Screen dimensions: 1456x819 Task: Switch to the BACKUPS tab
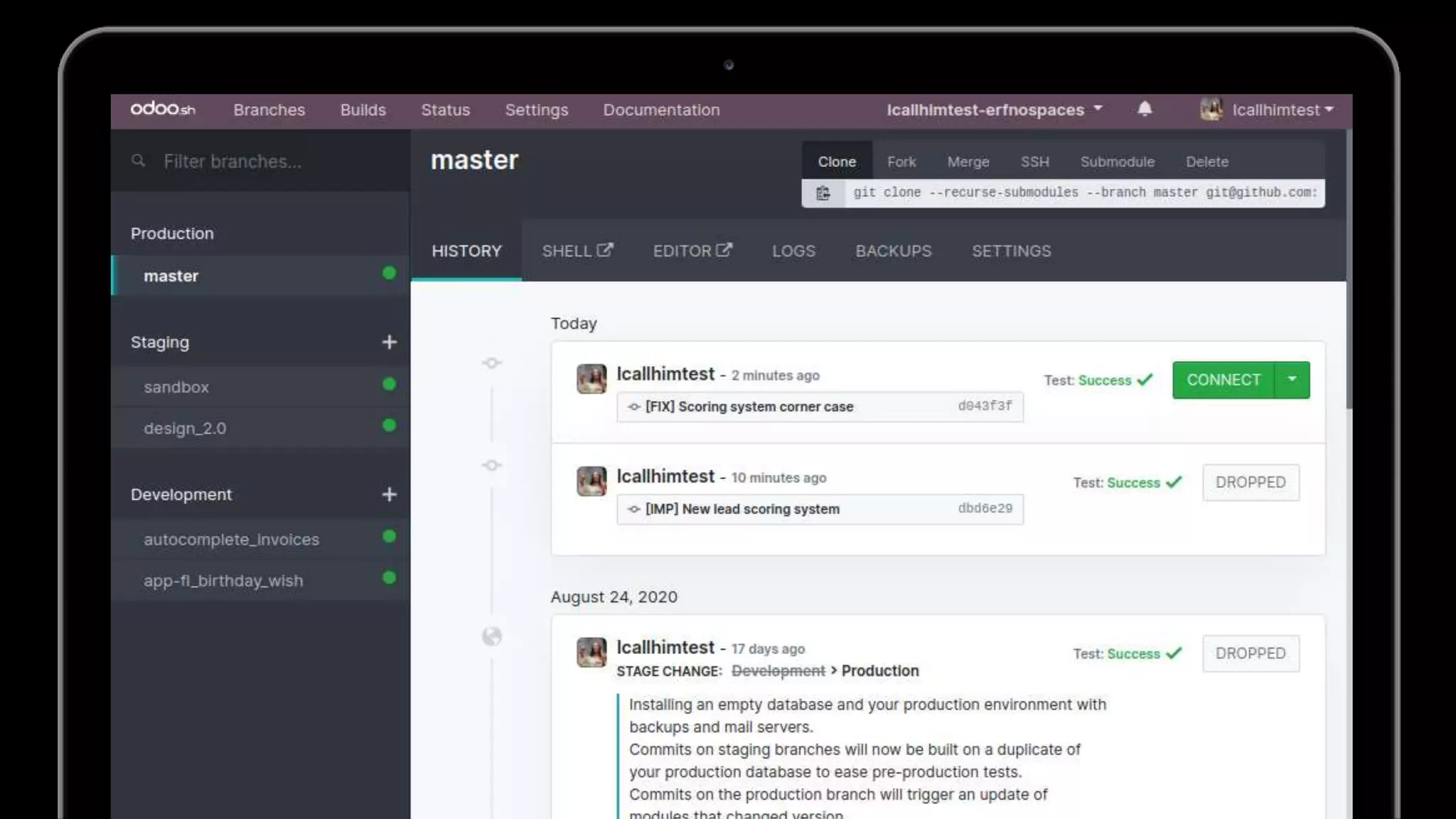pyautogui.click(x=893, y=251)
